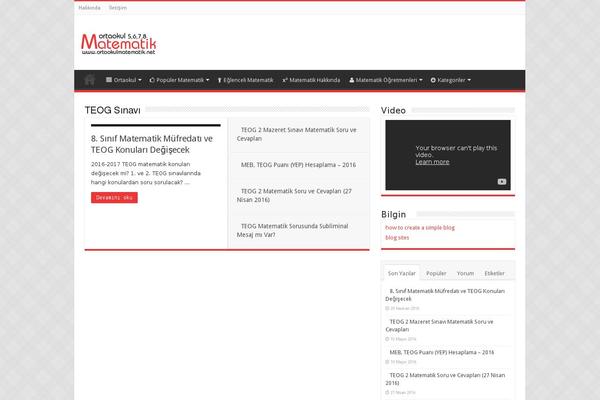This screenshot has height=400, width=600.
Task: Click the YouTube icon in video player
Action: coord(502,182)
